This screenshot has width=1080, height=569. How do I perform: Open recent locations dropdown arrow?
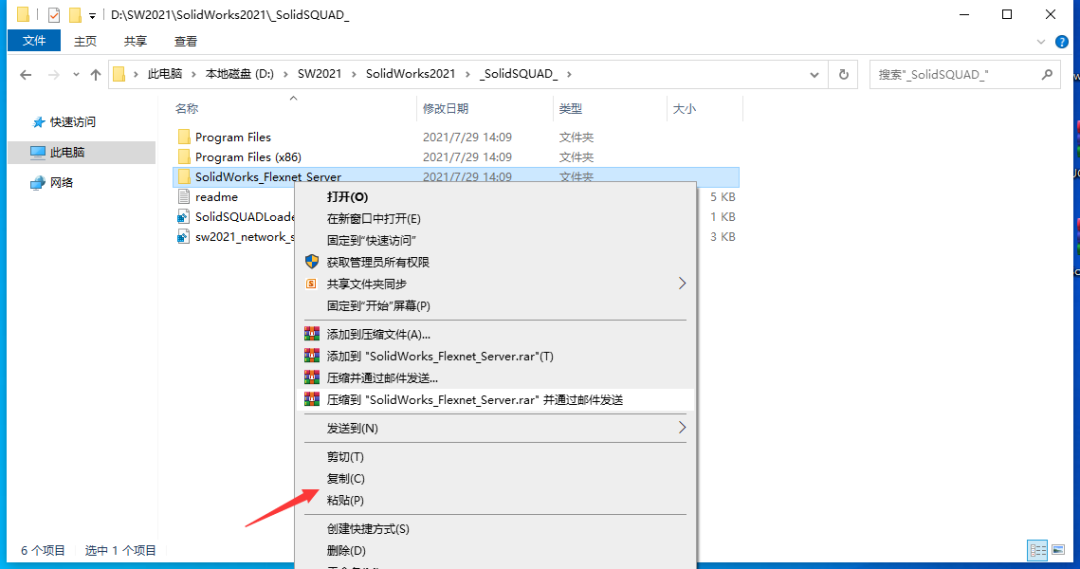coord(76,74)
